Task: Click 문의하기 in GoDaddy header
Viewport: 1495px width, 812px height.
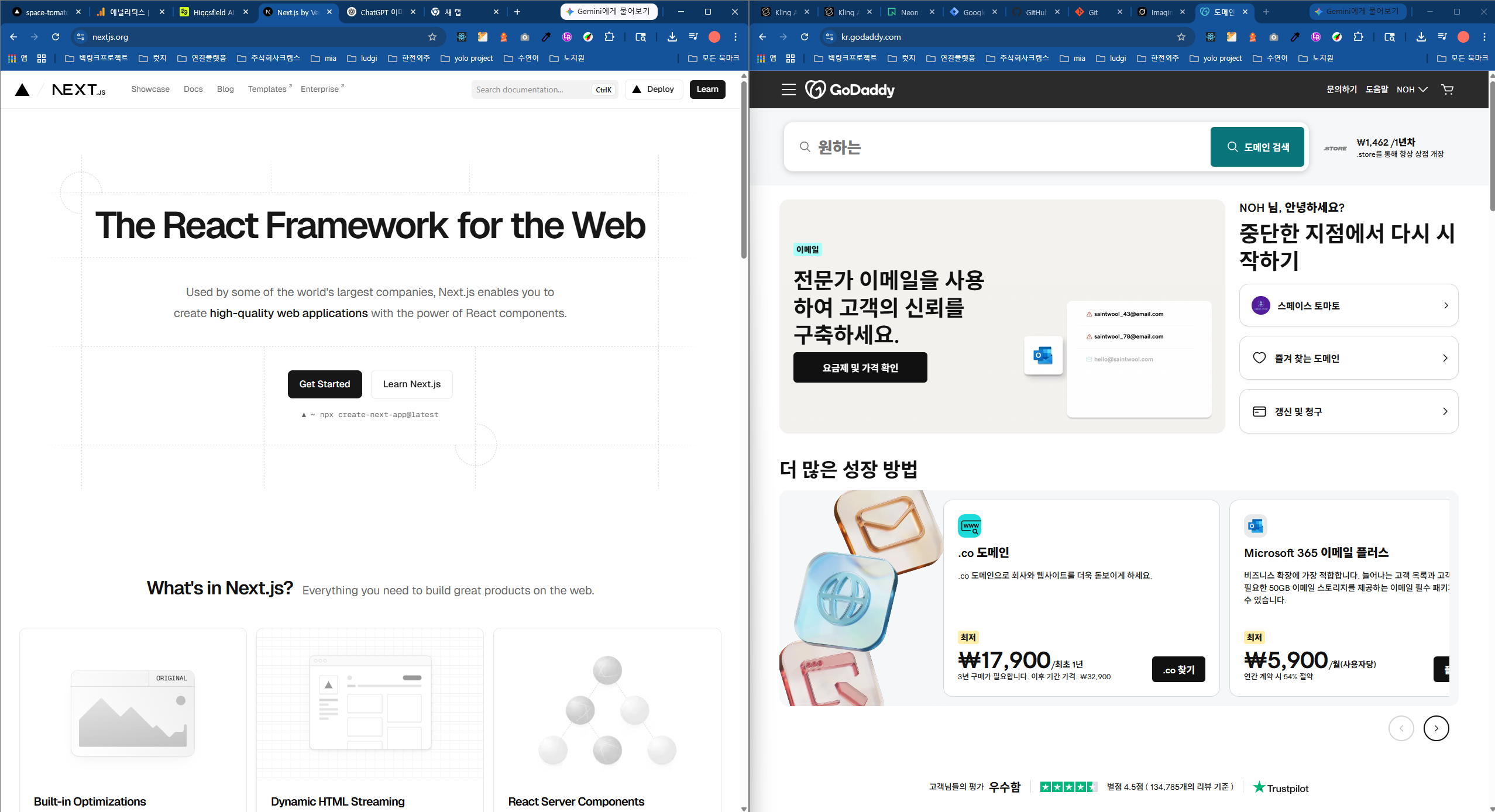Action: (x=1342, y=90)
